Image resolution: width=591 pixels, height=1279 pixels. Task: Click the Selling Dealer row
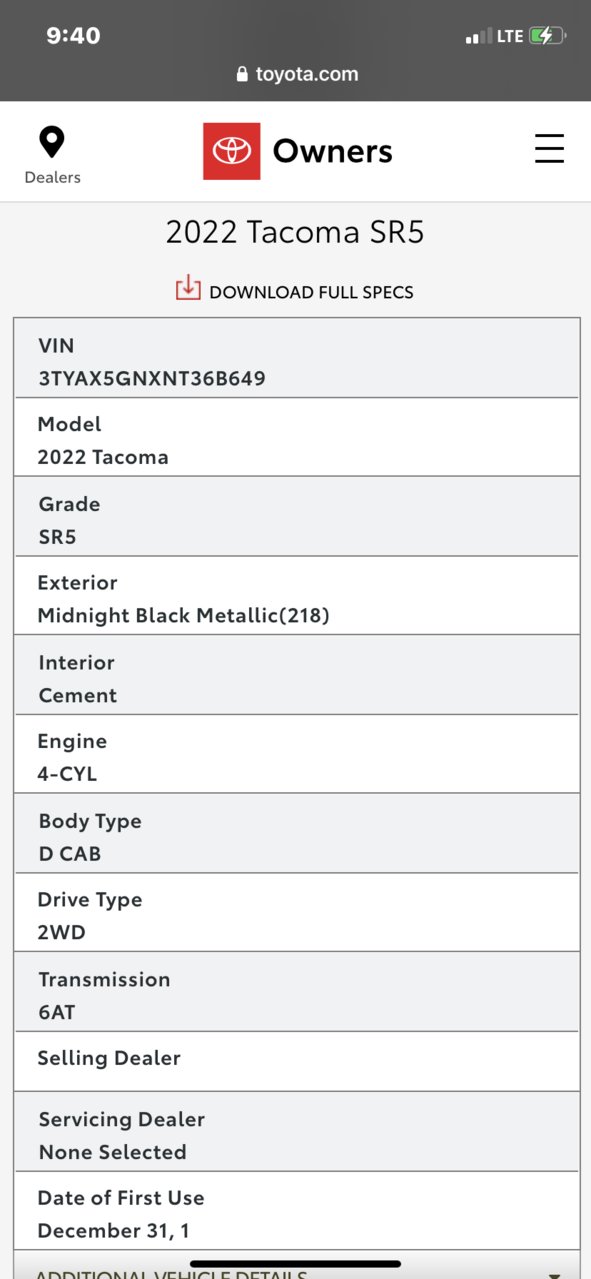pyautogui.click(x=296, y=1061)
